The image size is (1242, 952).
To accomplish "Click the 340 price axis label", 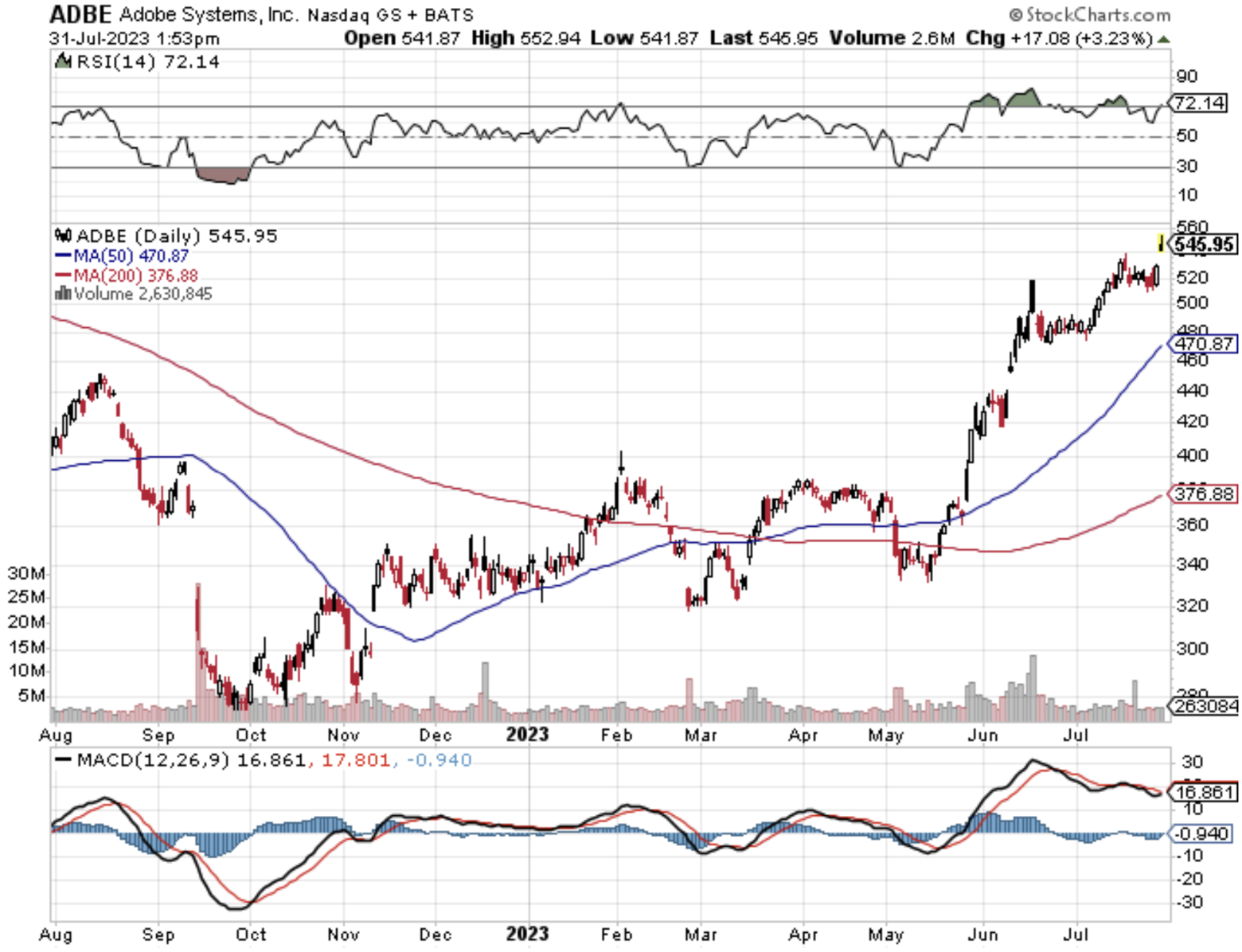I will coord(1193,564).
